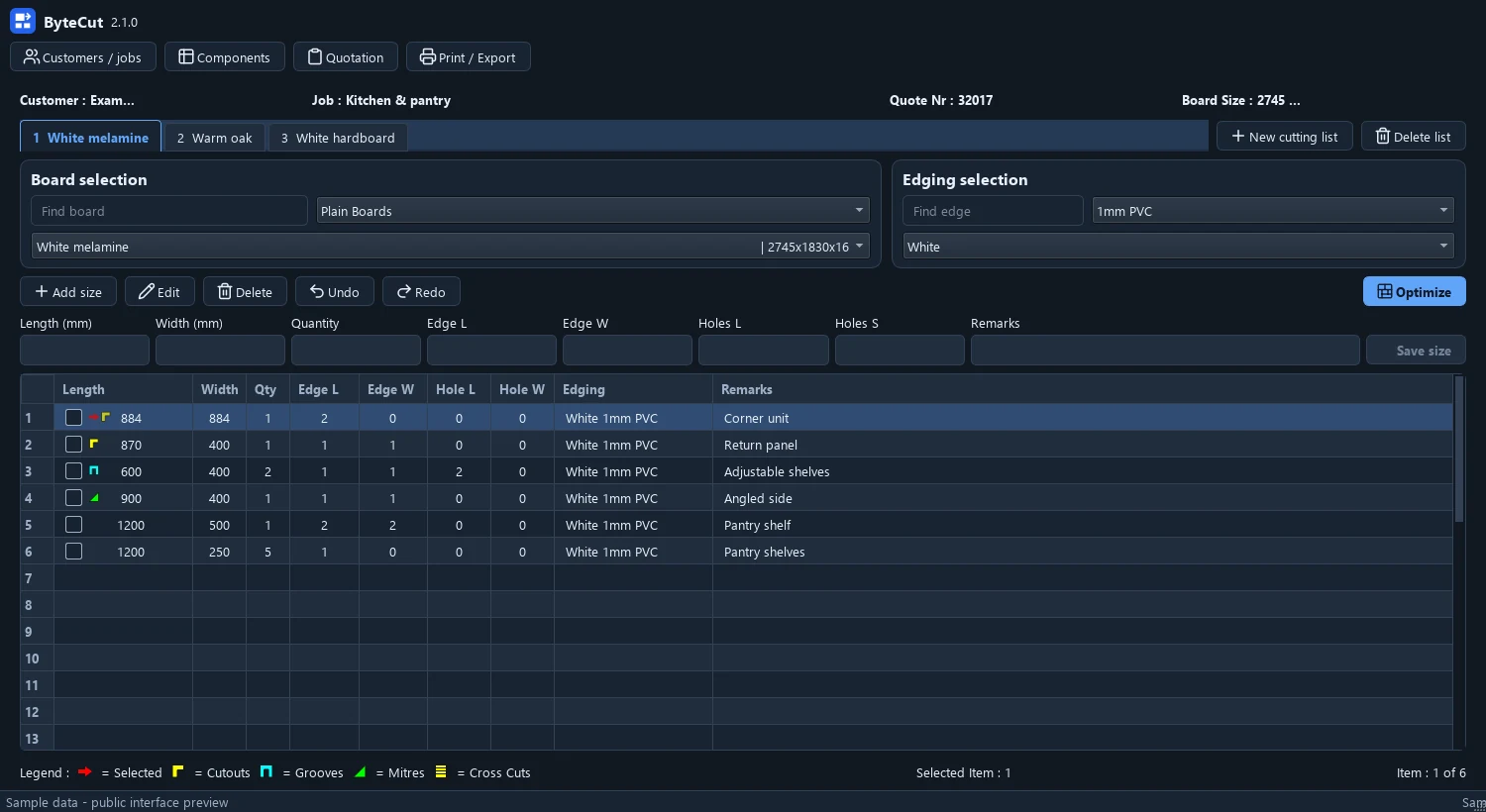This screenshot has width=1486, height=812.
Task: Open the Customers / jobs screen
Action: (x=83, y=56)
